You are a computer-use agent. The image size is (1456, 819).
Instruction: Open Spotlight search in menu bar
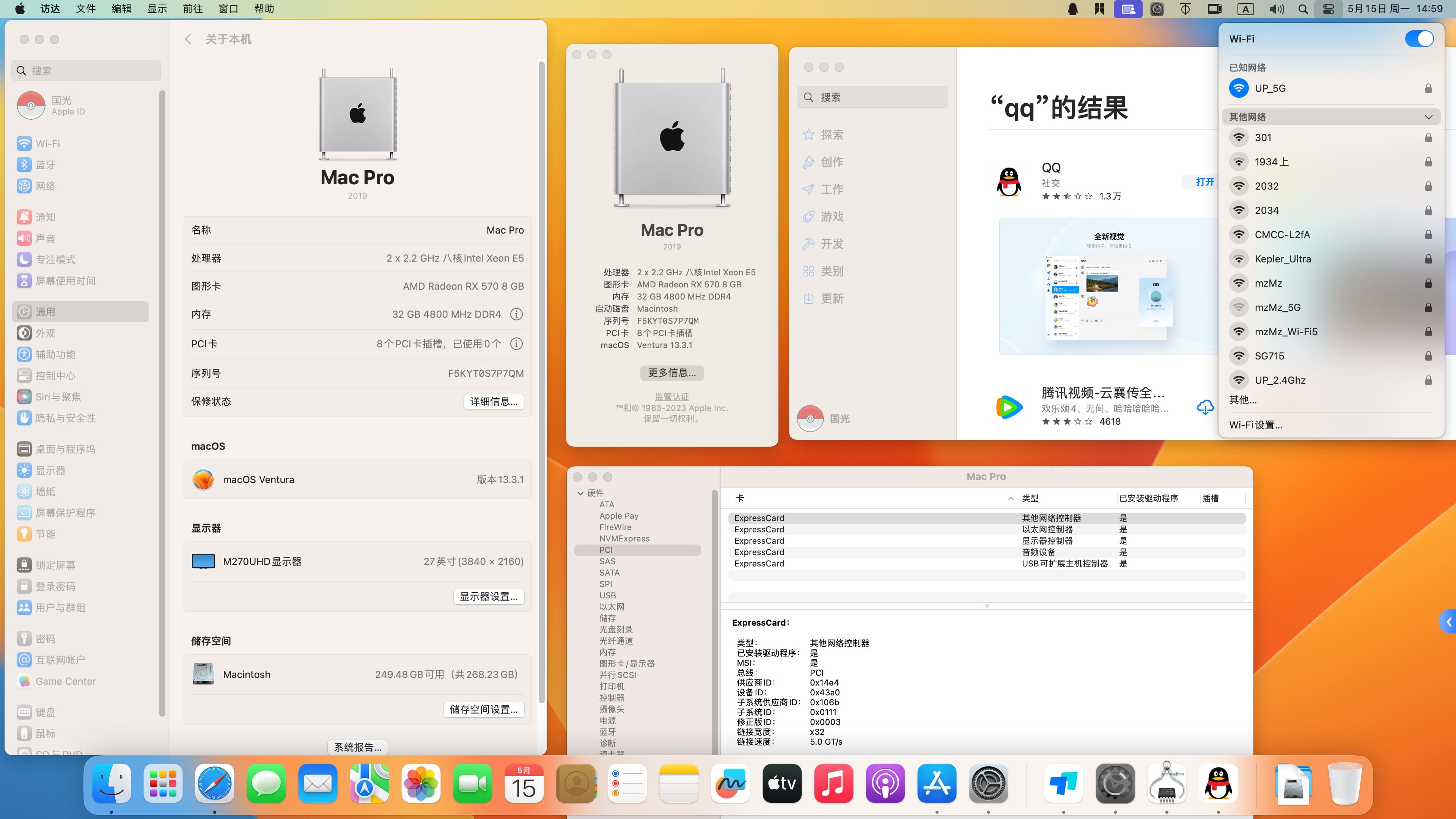pyautogui.click(x=1302, y=9)
